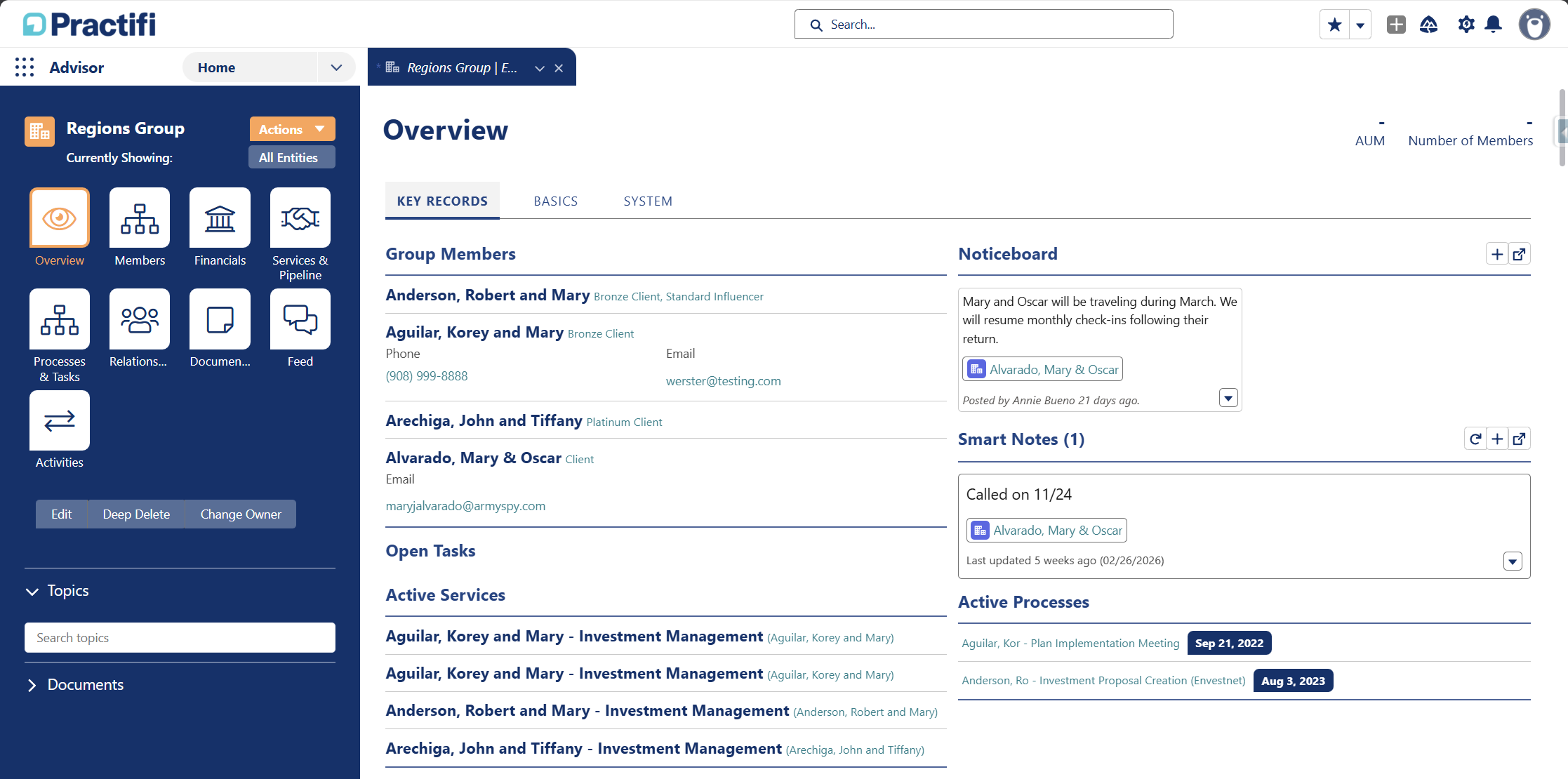
Task: Click the Deep Delete button
Action: (x=136, y=514)
